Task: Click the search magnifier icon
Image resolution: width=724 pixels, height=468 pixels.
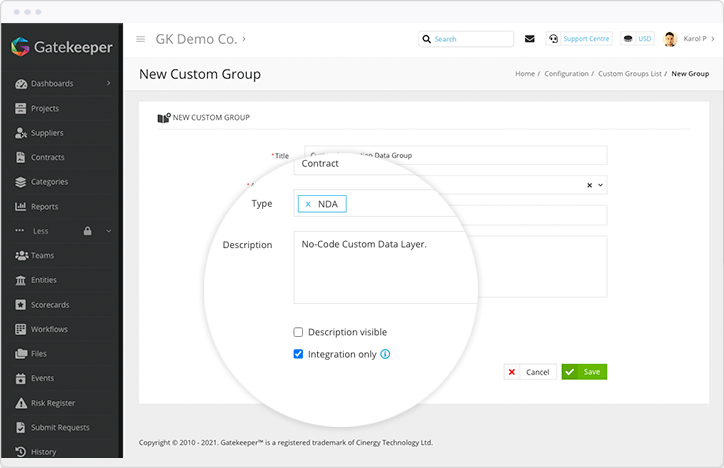Action: 427,39
